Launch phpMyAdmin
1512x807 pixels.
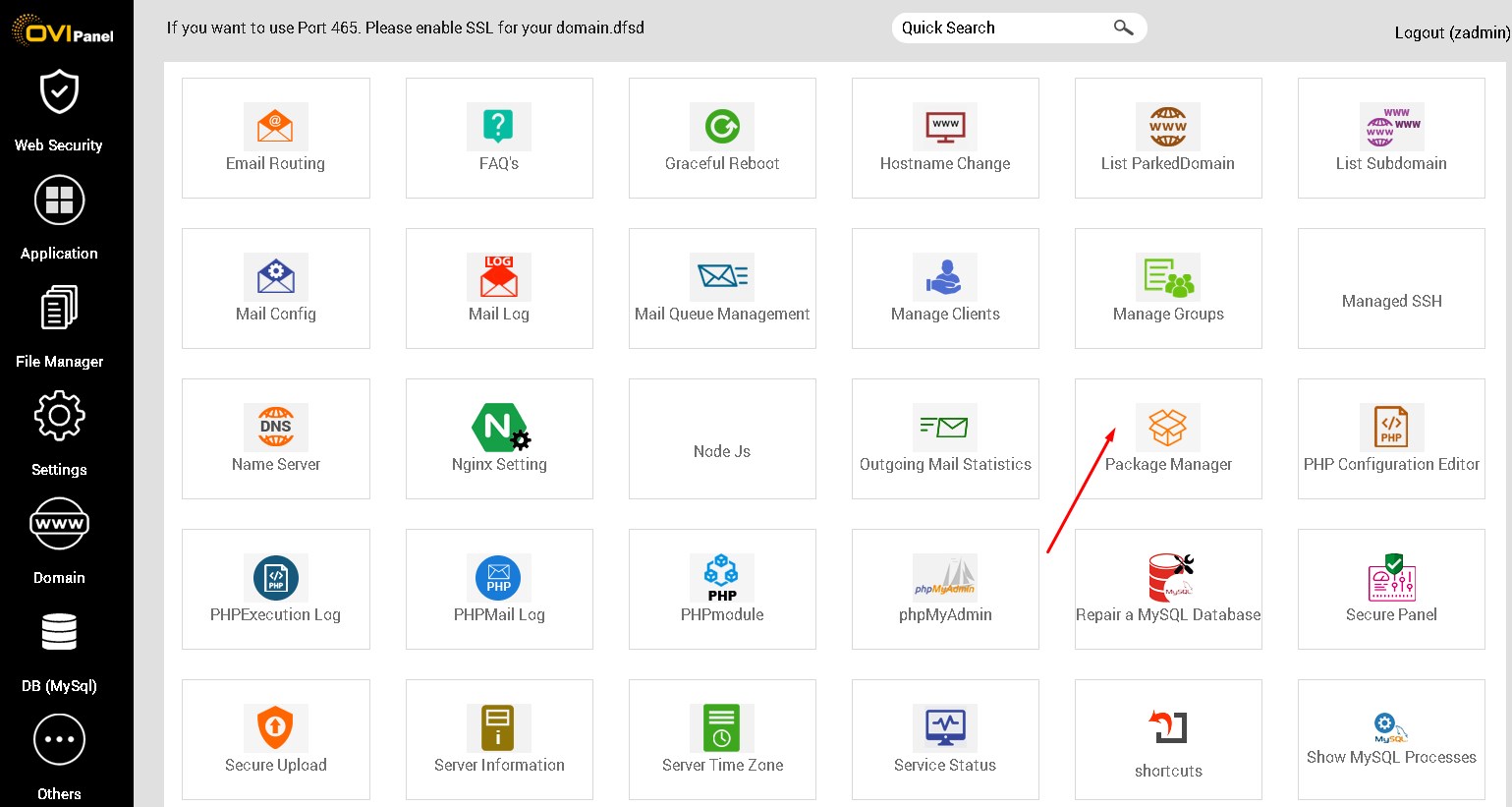[x=945, y=588]
